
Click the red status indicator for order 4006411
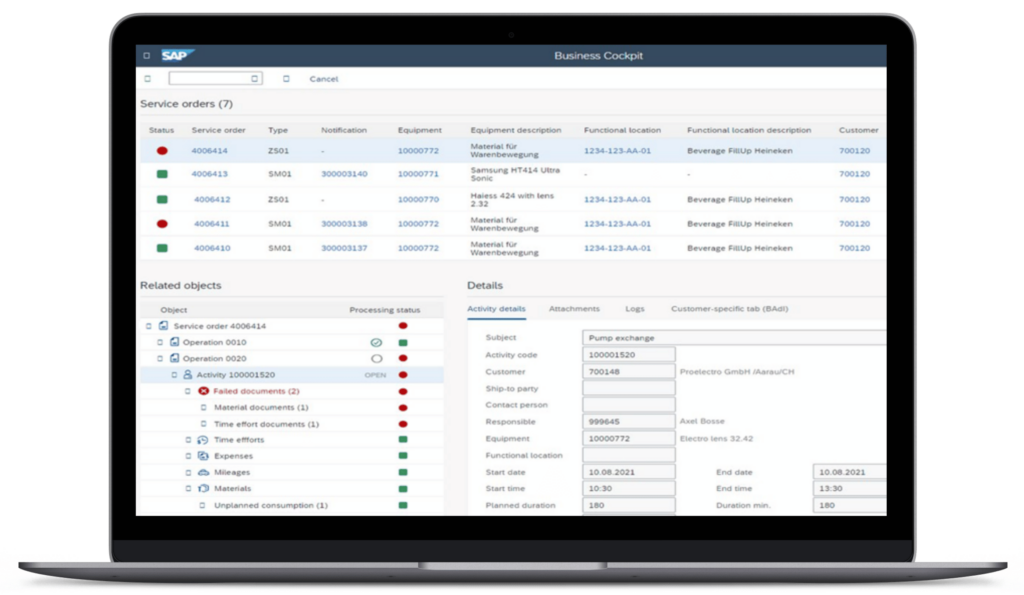pyautogui.click(x=162, y=224)
